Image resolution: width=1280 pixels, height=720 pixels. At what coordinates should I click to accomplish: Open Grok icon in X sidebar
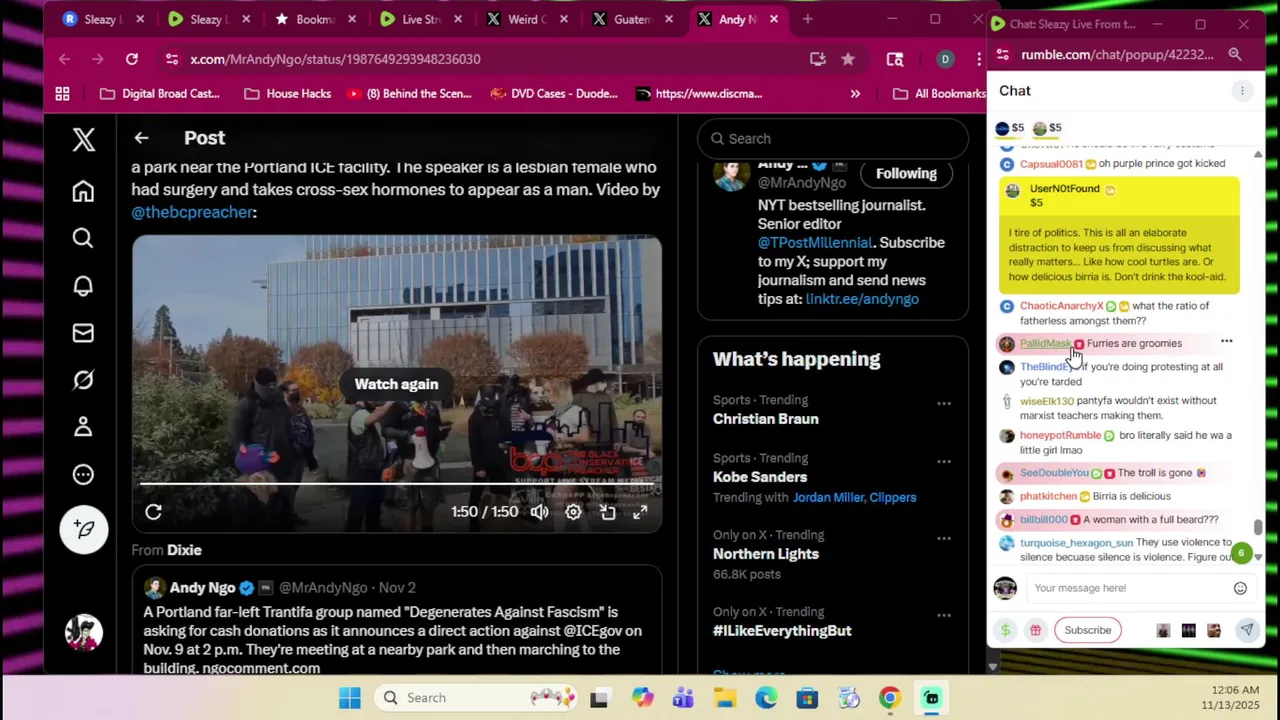[83, 380]
